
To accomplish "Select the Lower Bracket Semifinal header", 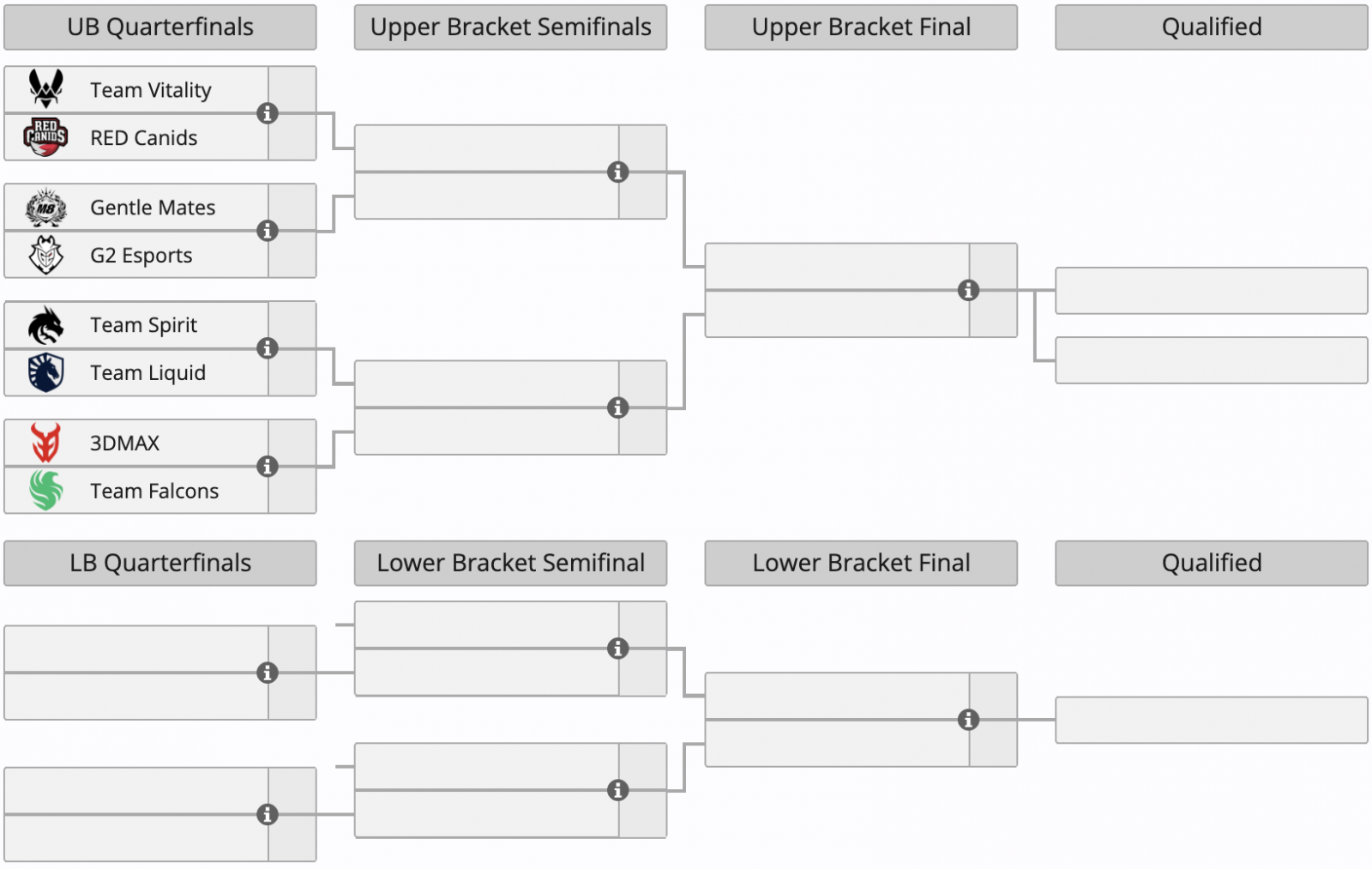I will coord(510,563).
